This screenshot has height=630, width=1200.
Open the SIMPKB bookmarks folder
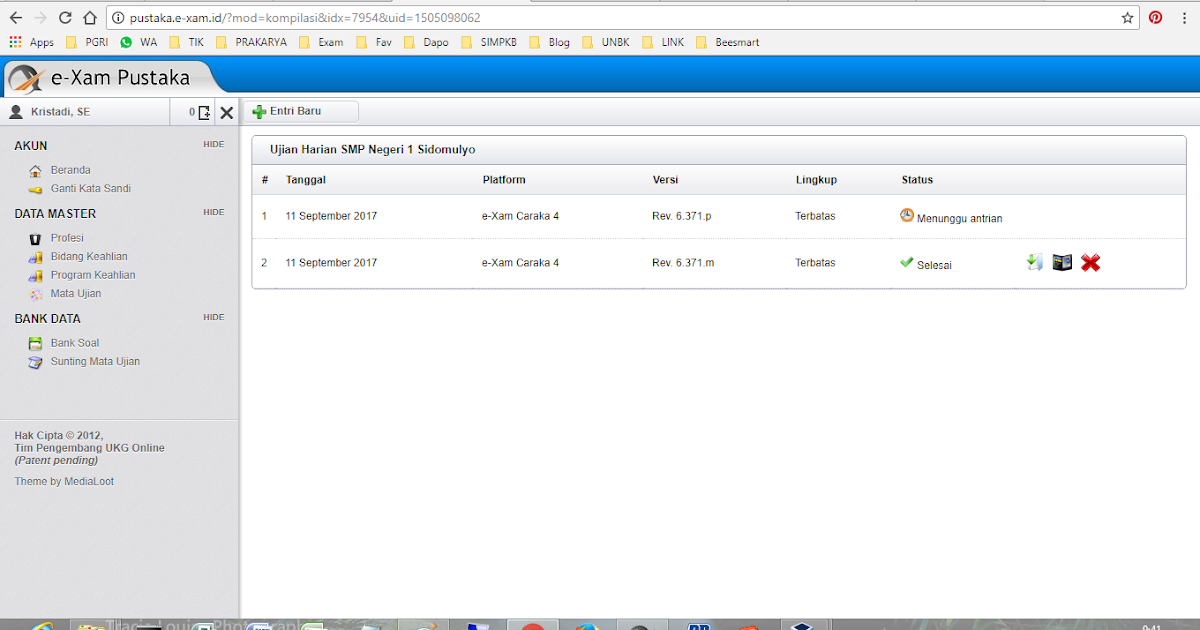click(488, 42)
